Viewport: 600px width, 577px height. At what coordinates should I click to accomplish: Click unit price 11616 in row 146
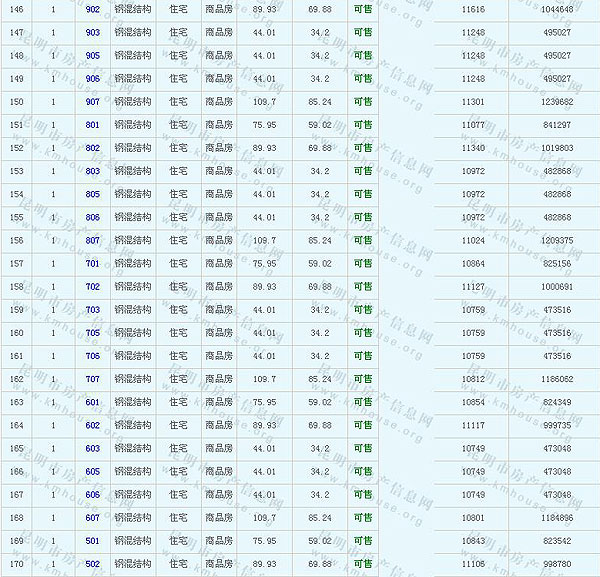[x=474, y=9]
